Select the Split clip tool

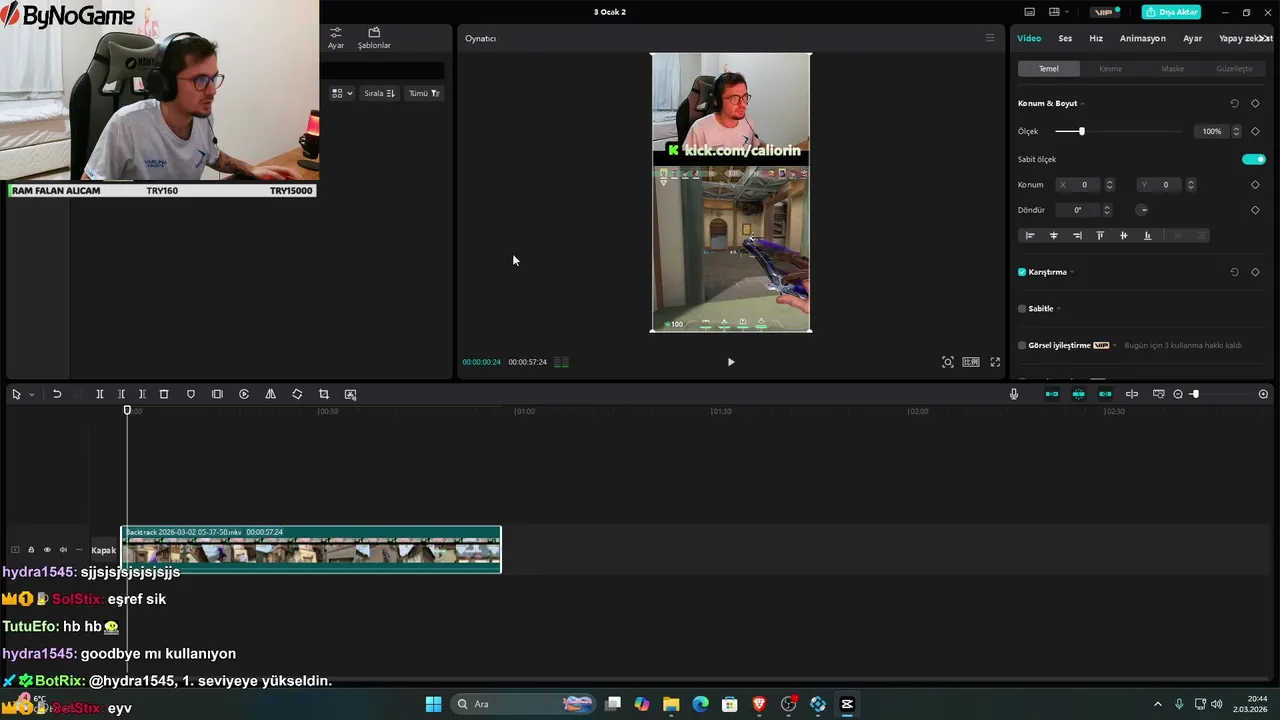coord(100,394)
